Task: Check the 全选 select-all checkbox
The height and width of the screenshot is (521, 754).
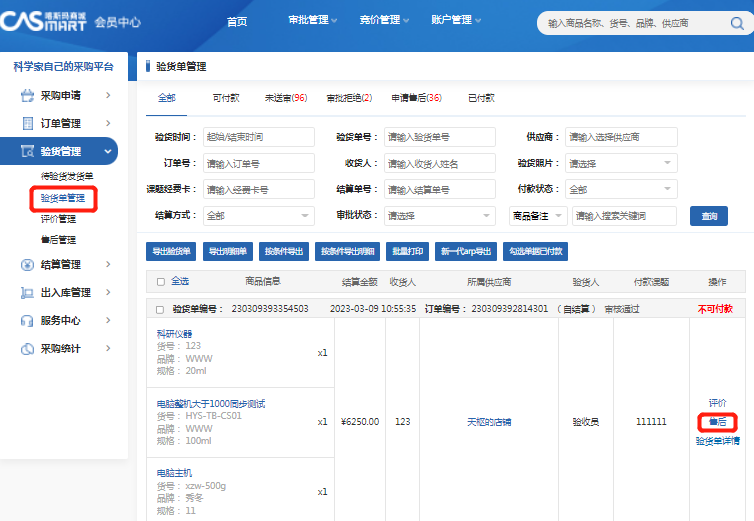Action: pyautogui.click(x=160, y=282)
